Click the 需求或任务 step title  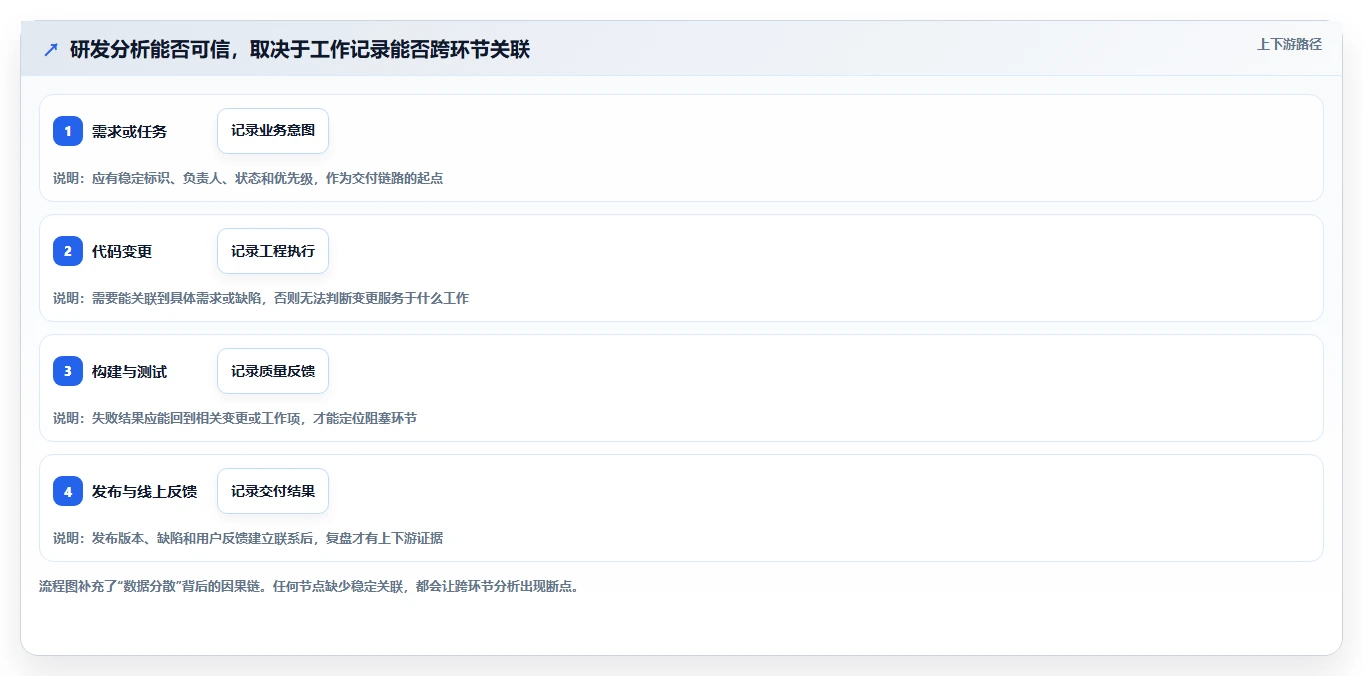tap(129, 131)
